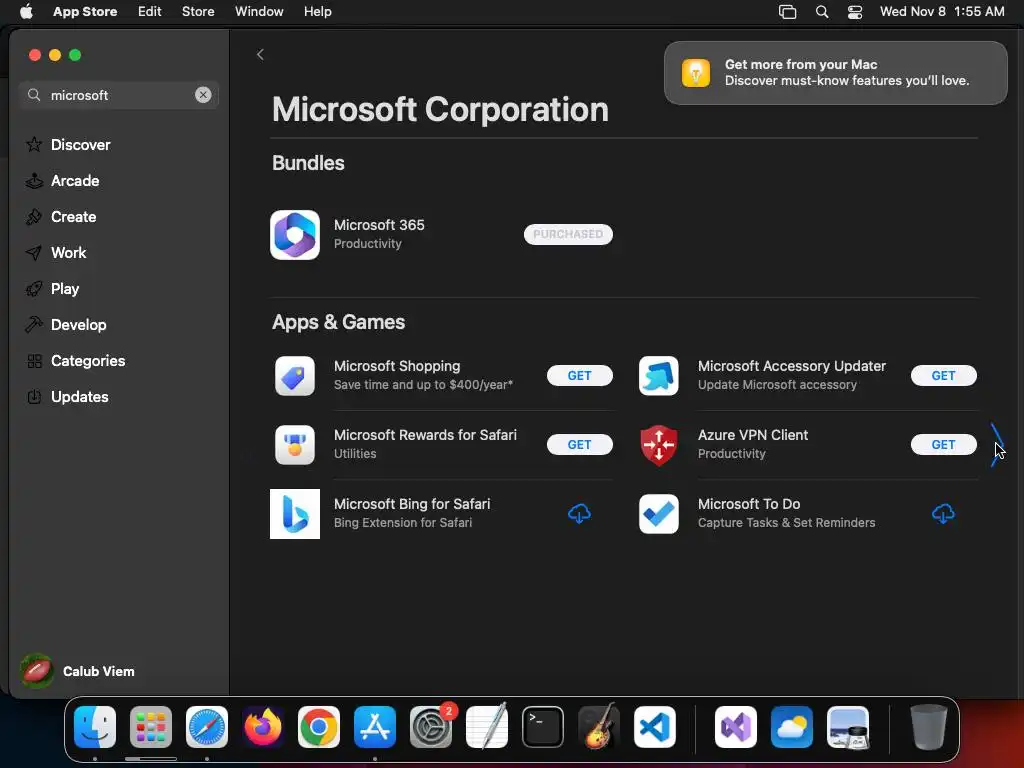Screen dimensions: 1024x768
Task: Open Preview app in the Dock
Action: (848, 727)
